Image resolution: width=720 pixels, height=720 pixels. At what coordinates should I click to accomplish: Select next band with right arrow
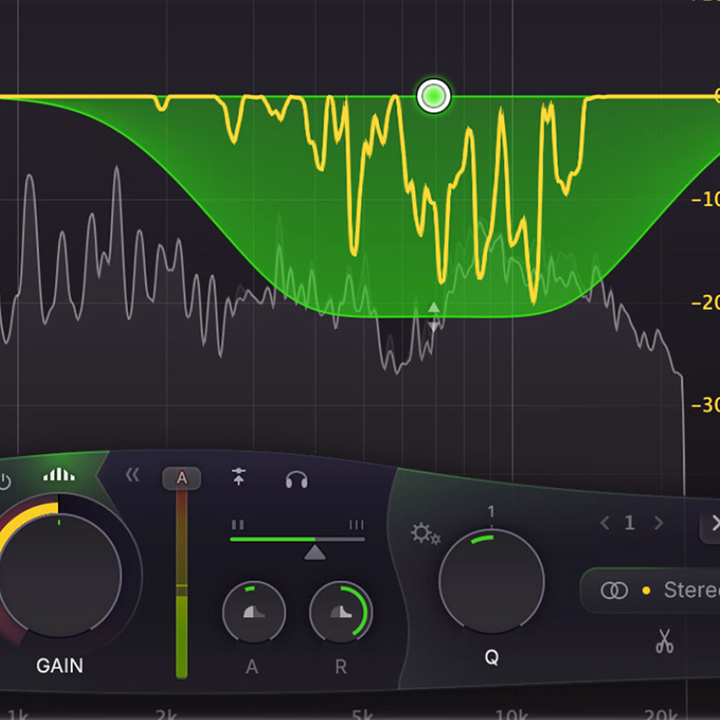[658, 523]
